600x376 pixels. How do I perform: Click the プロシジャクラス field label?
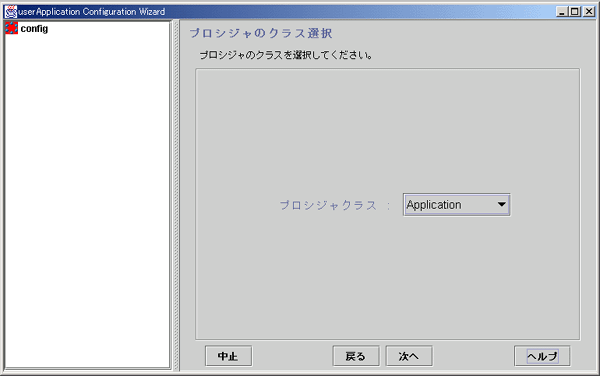[328, 205]
